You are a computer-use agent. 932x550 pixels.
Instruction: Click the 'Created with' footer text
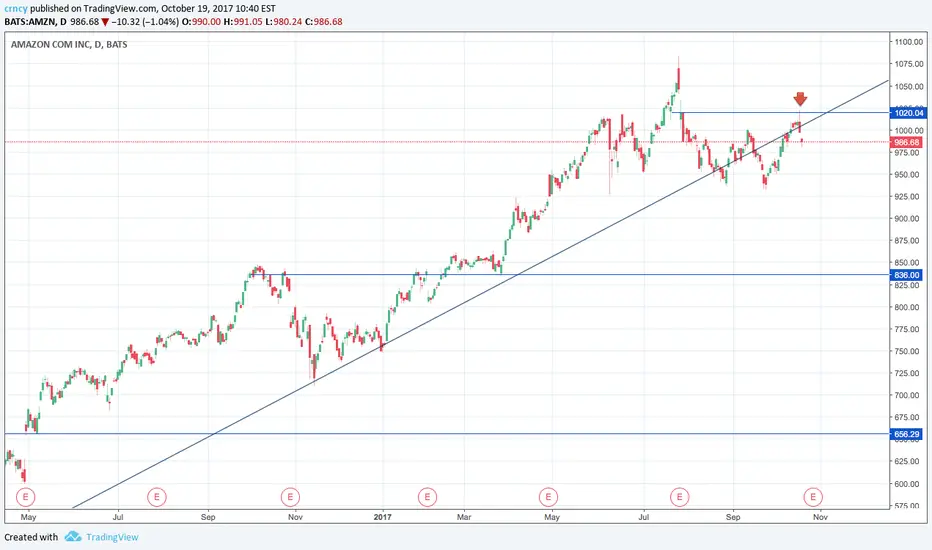point(31,537)
